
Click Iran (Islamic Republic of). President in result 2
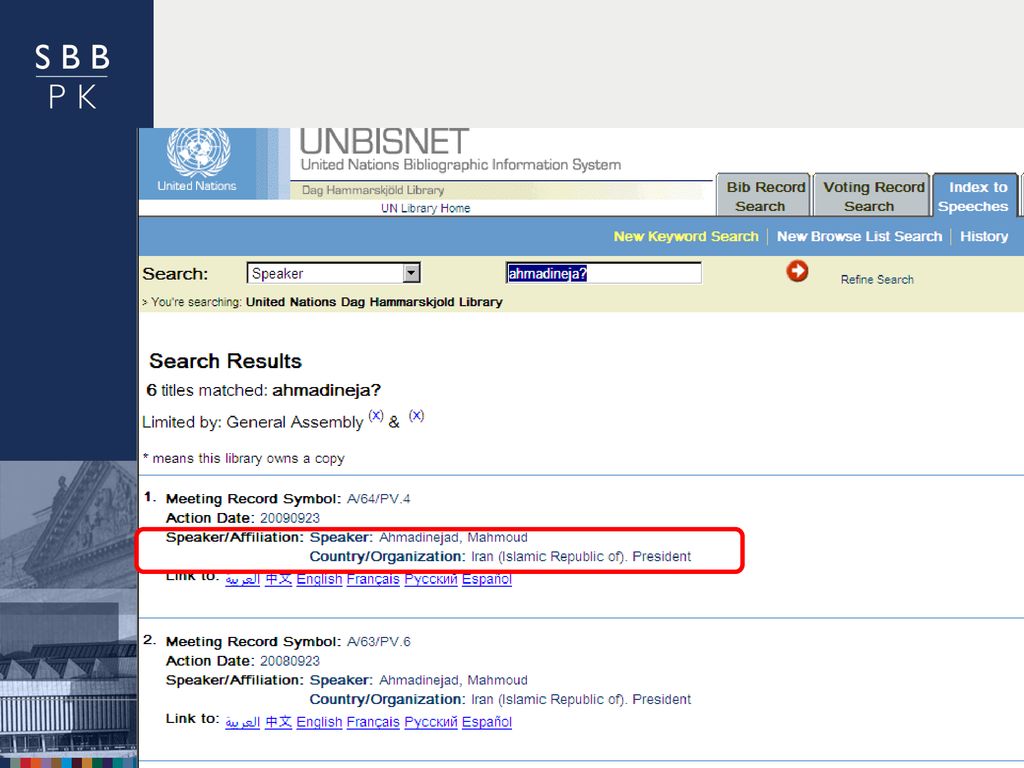[581, 700]
